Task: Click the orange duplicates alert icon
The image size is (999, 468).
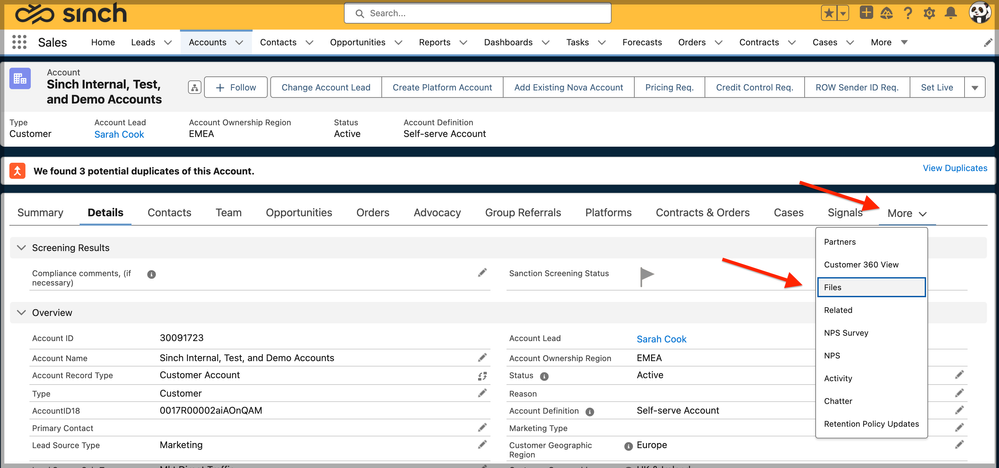Action: point(18,171)
